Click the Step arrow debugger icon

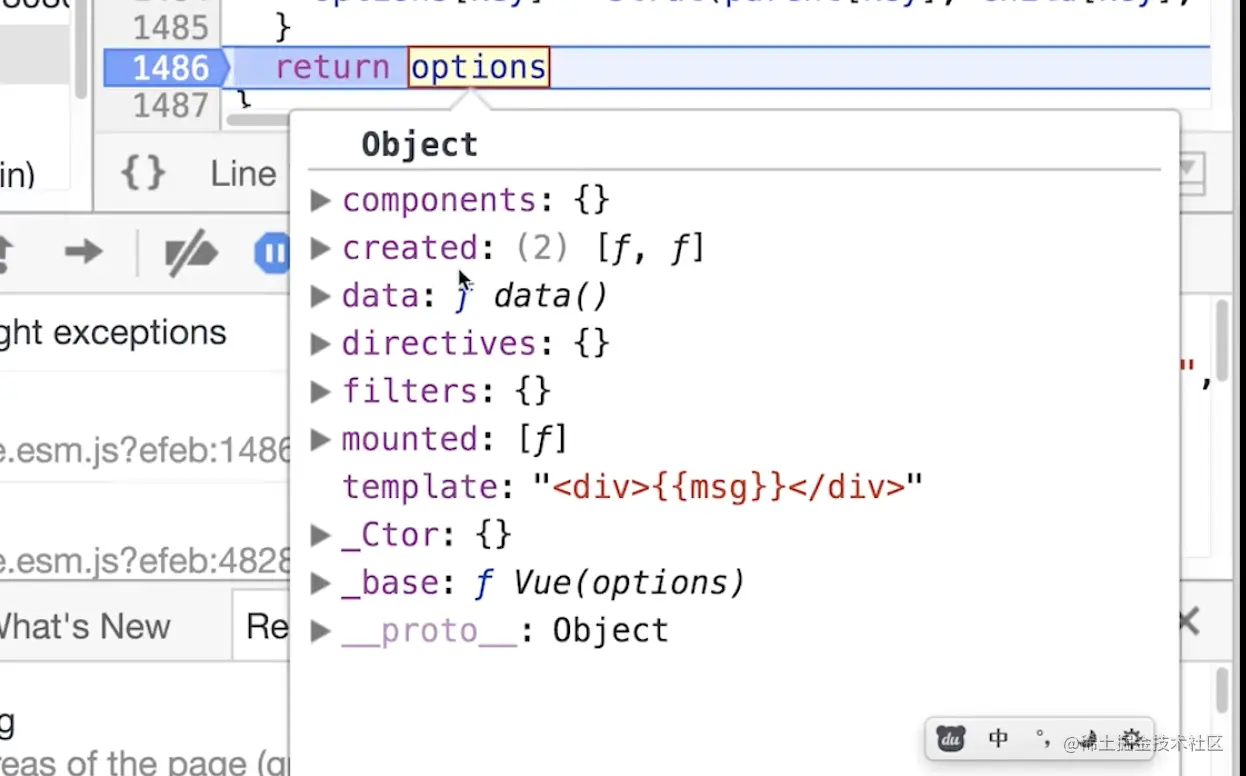(84, 251)
